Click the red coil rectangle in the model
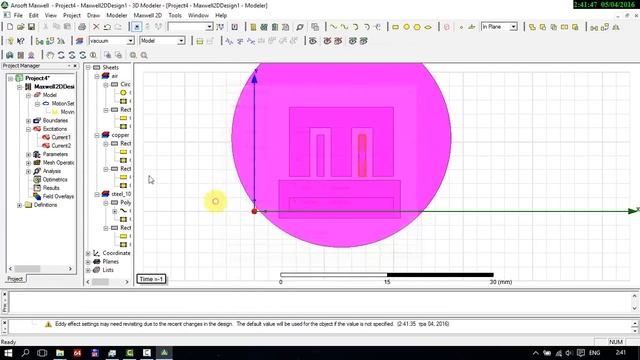 [362, 156]
